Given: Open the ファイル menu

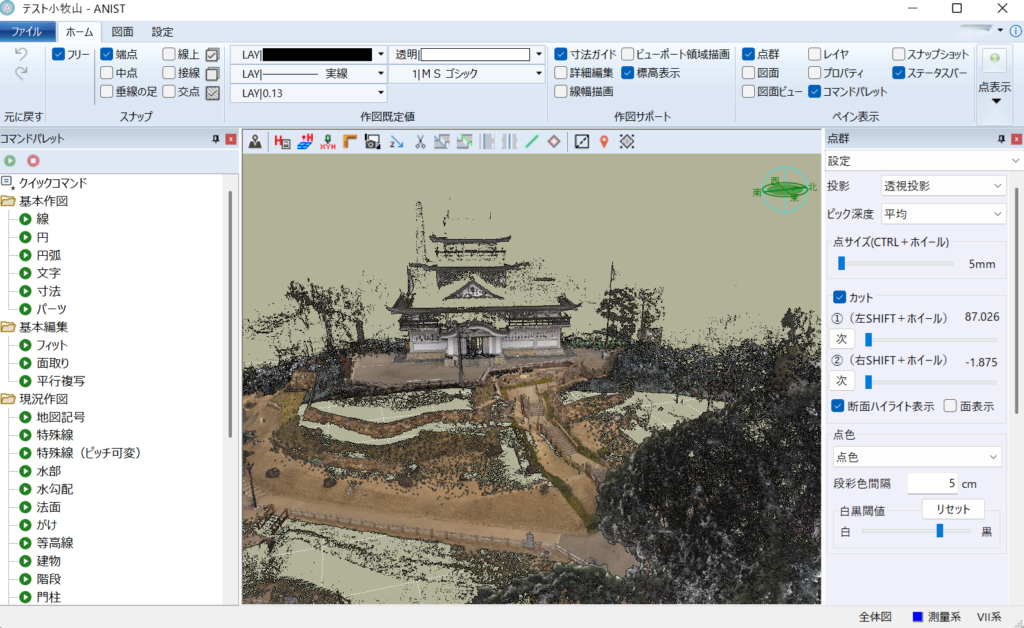Looking at the screenshot, I should click(26, 32).
